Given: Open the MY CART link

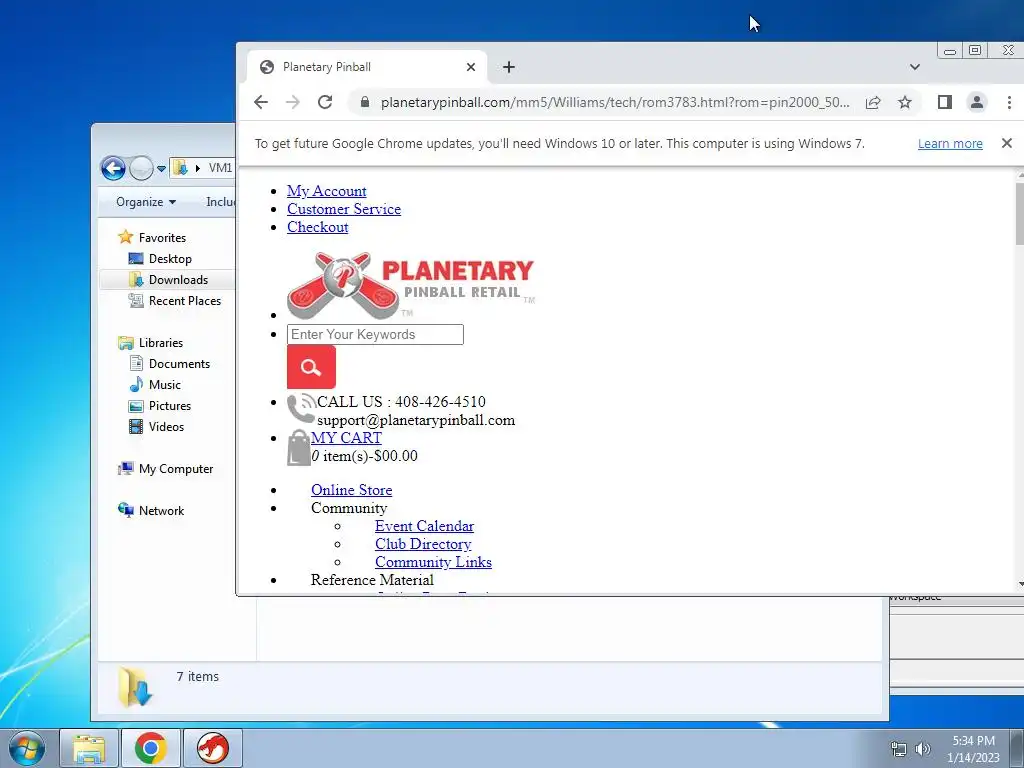Looking at the screenshot, I should point(346,438).
